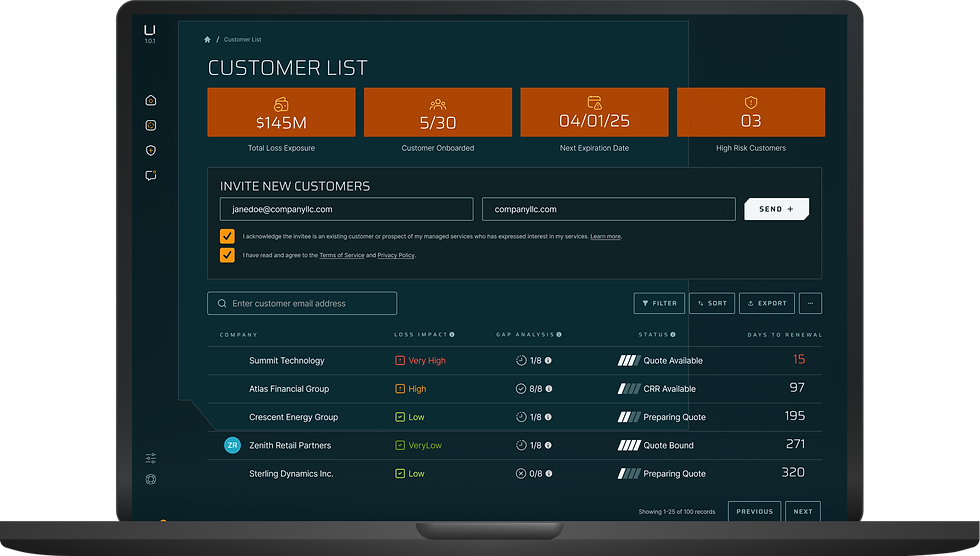Sort by Gap Analysis column header
The height and width of the screenshot is (556, 980).
[525, 335]
